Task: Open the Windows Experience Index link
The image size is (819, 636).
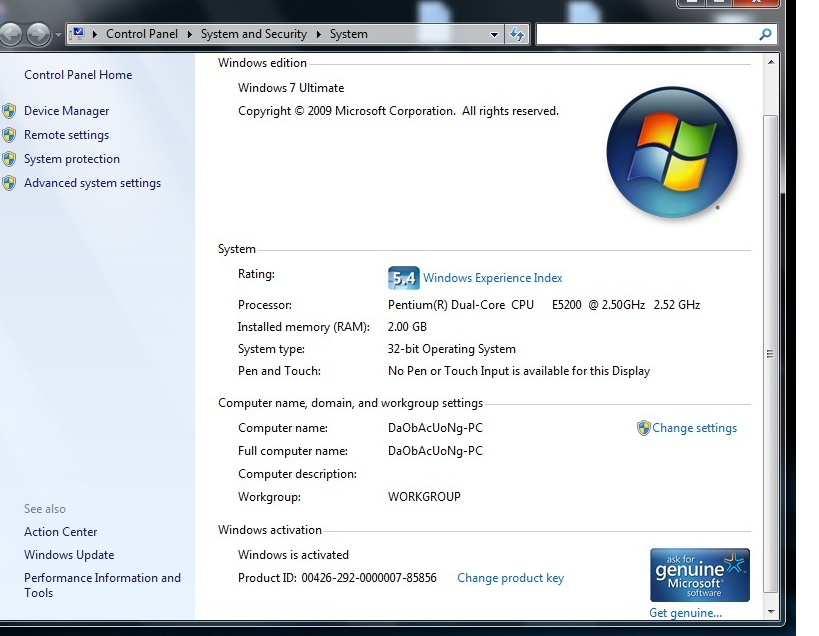Action: (493, 278)
